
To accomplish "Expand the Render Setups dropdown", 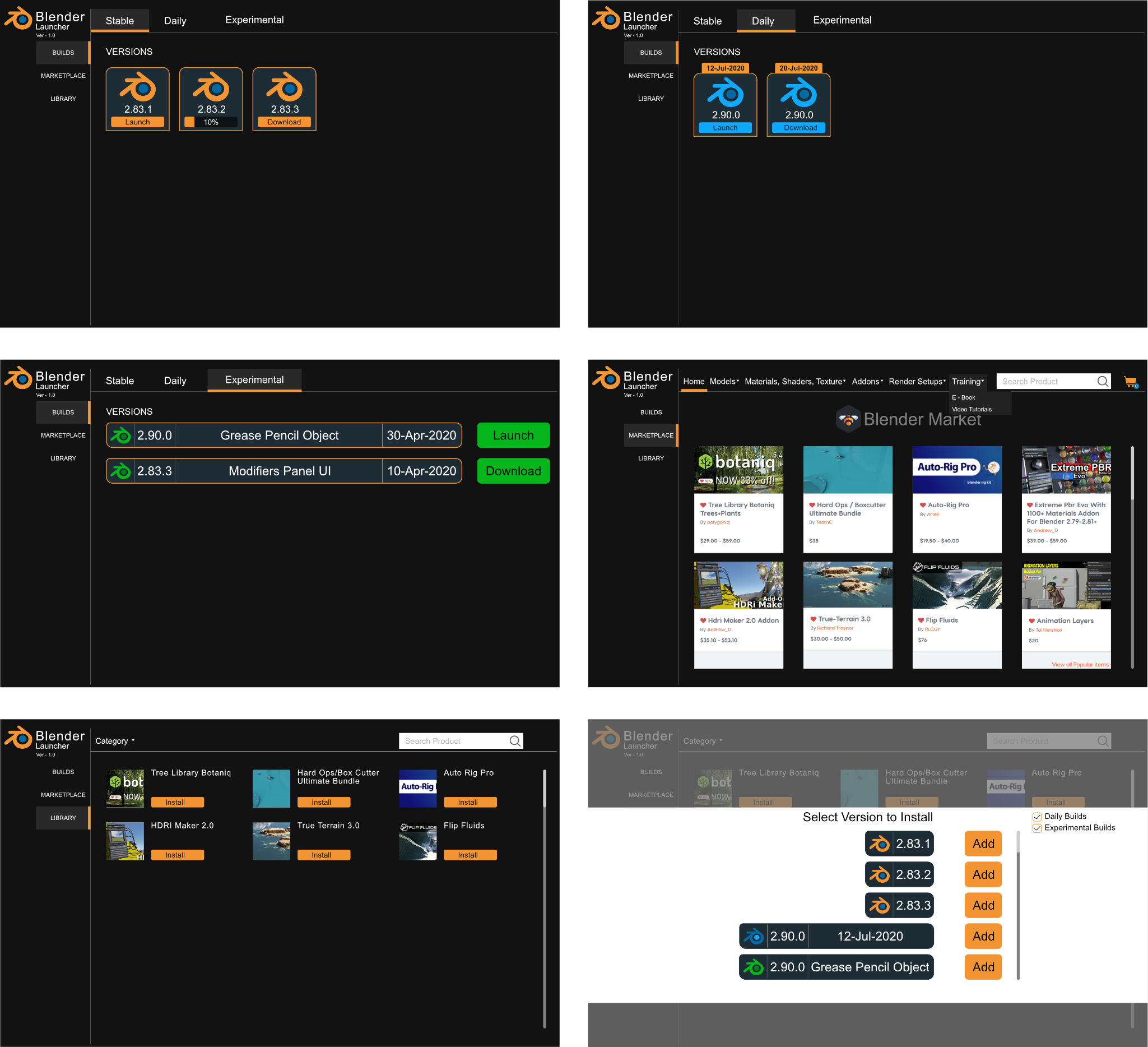I will pos(917,382).
